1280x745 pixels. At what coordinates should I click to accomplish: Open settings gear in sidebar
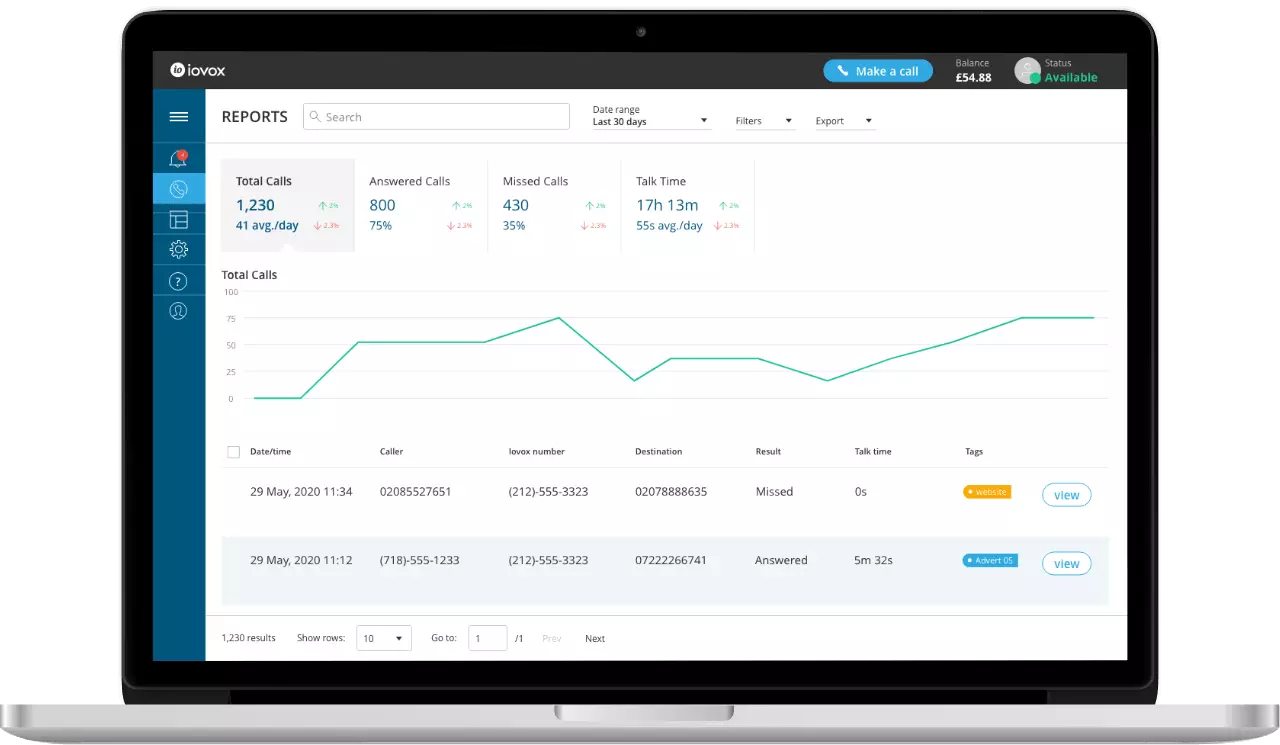click(x=179, y=250)
